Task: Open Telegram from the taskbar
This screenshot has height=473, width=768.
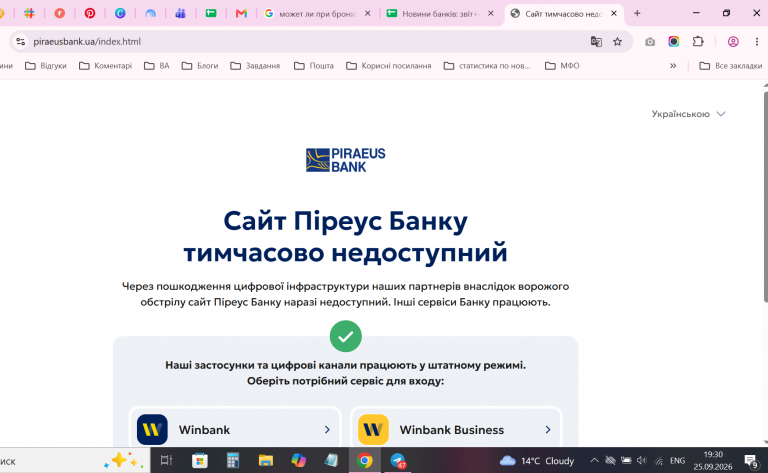Action: tap(398, 461)
